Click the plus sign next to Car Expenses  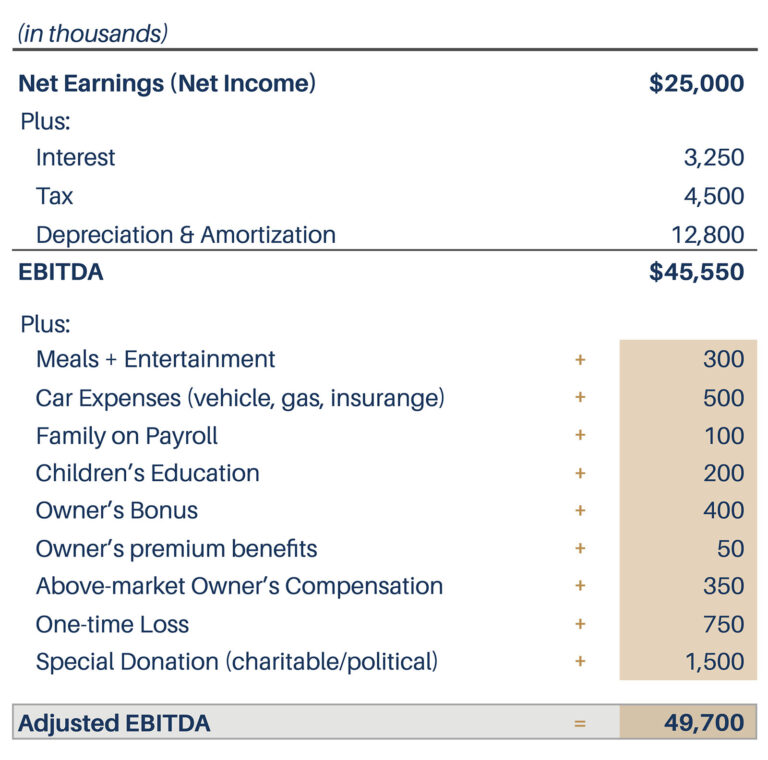click(580, 398)
